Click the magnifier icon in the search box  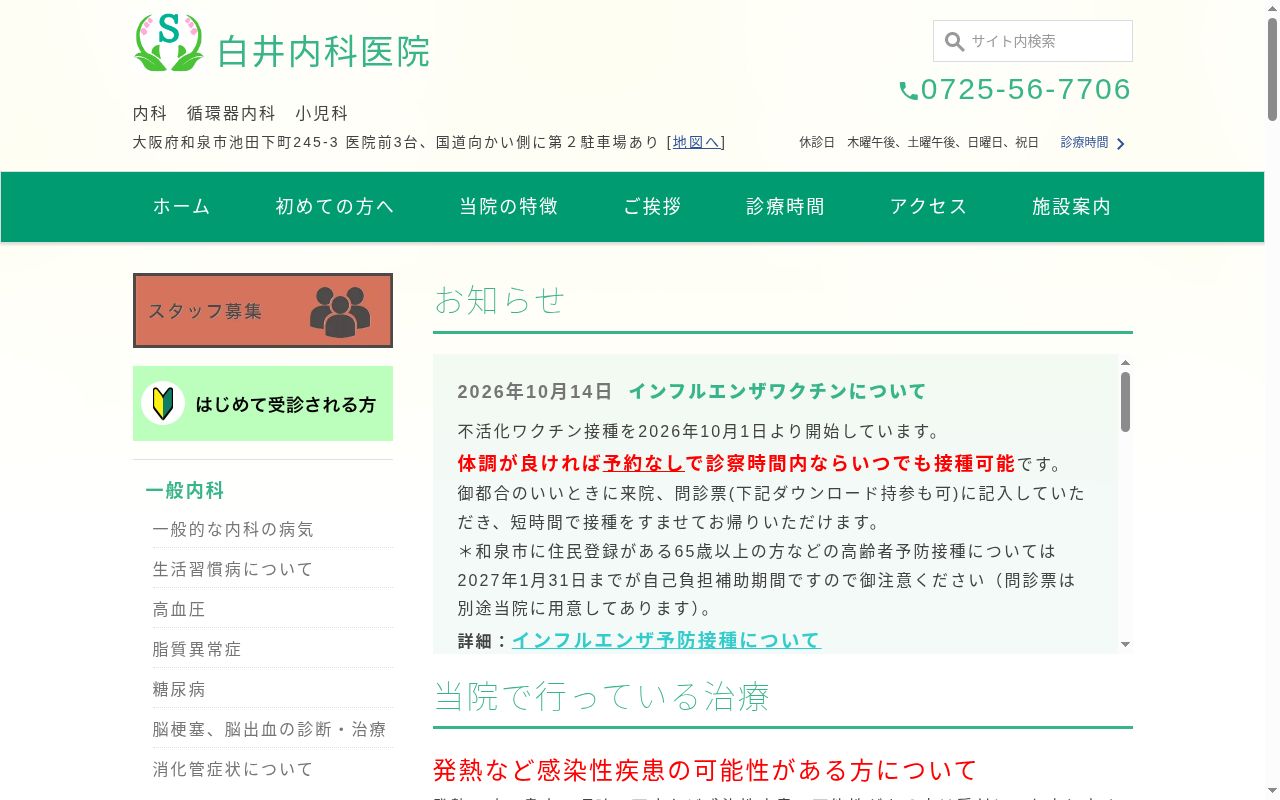click(x=955, y=42)
